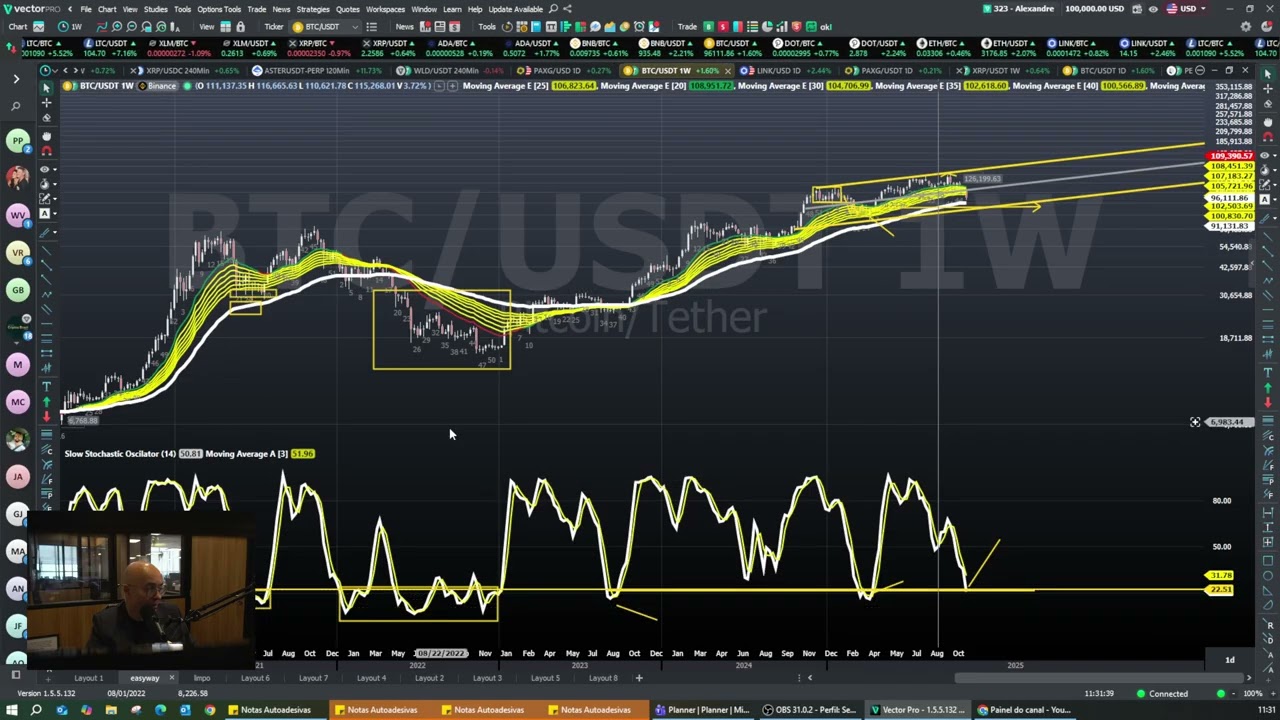Open the Workspaces menu
Viewport: 1280px width, 720px height.
(385, 9)
